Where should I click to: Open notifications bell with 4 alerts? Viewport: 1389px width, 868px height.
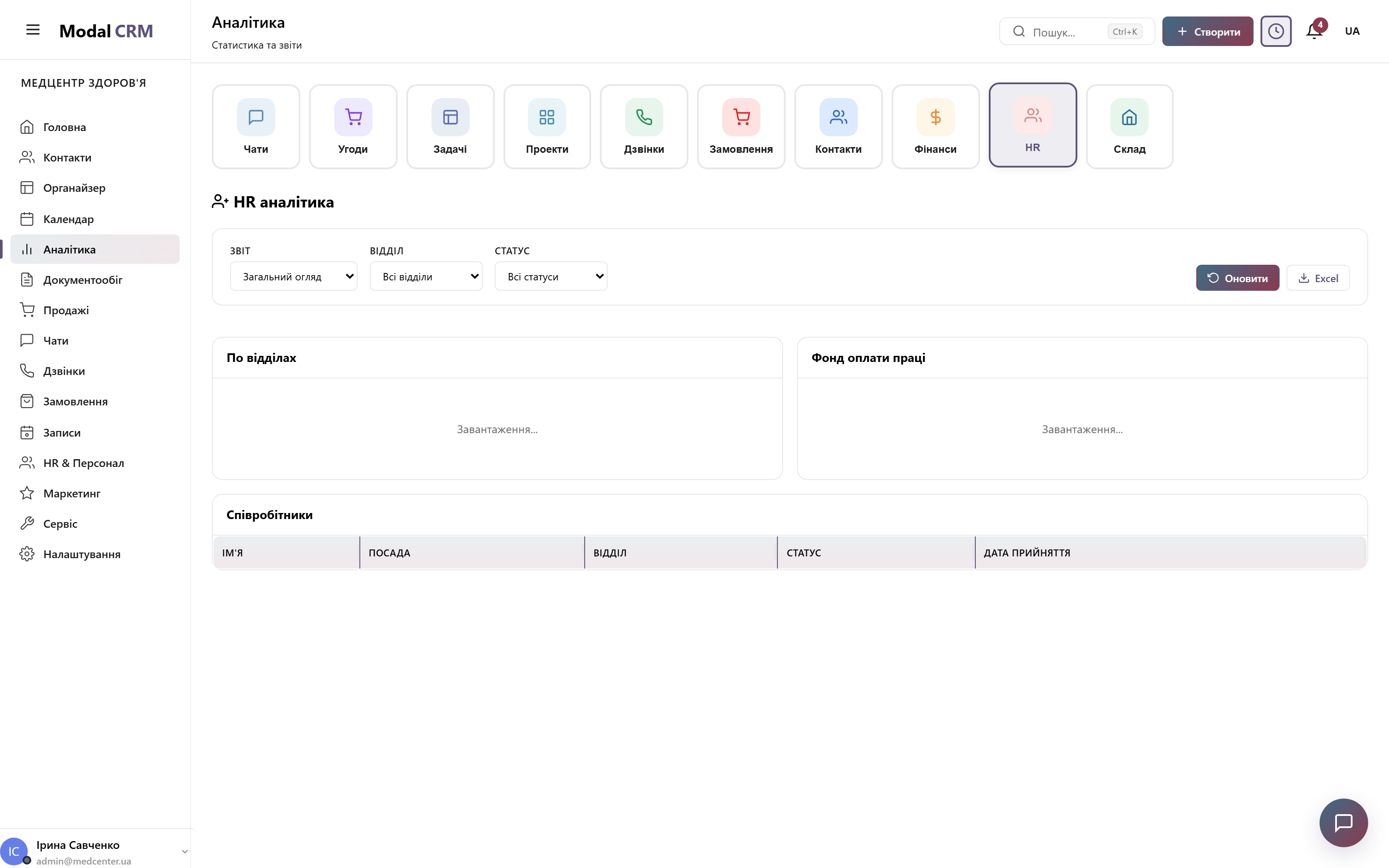[x=1314, y=31]
